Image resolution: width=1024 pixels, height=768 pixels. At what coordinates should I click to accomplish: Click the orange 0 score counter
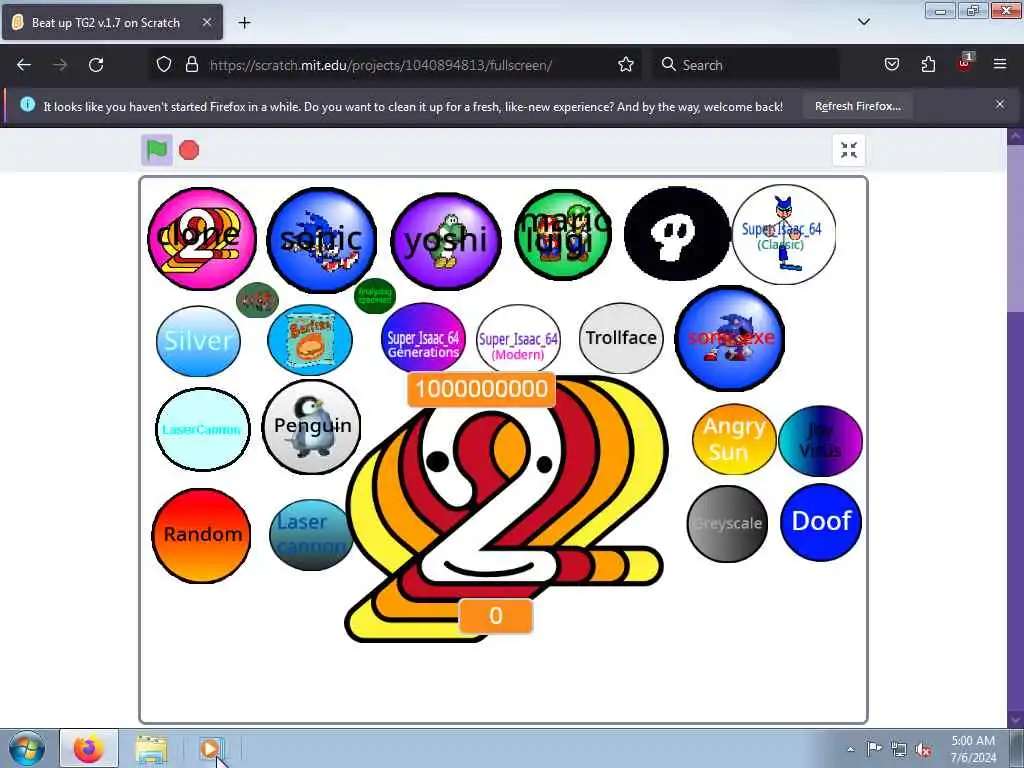496,616
